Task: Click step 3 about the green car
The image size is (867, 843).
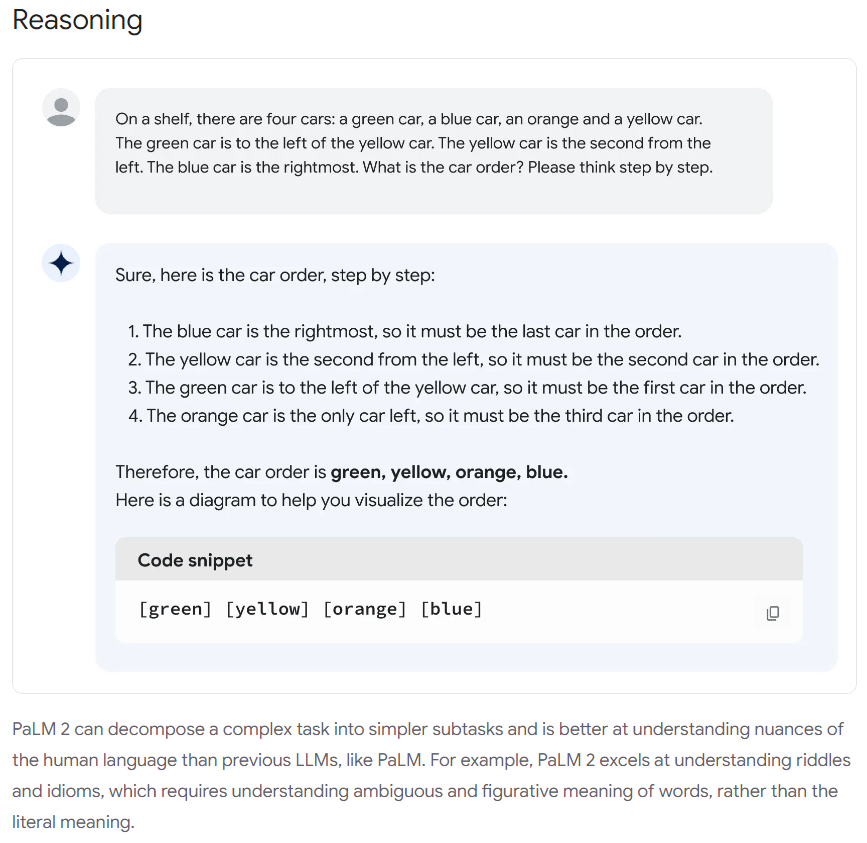Action: click(x=467, y=388)
